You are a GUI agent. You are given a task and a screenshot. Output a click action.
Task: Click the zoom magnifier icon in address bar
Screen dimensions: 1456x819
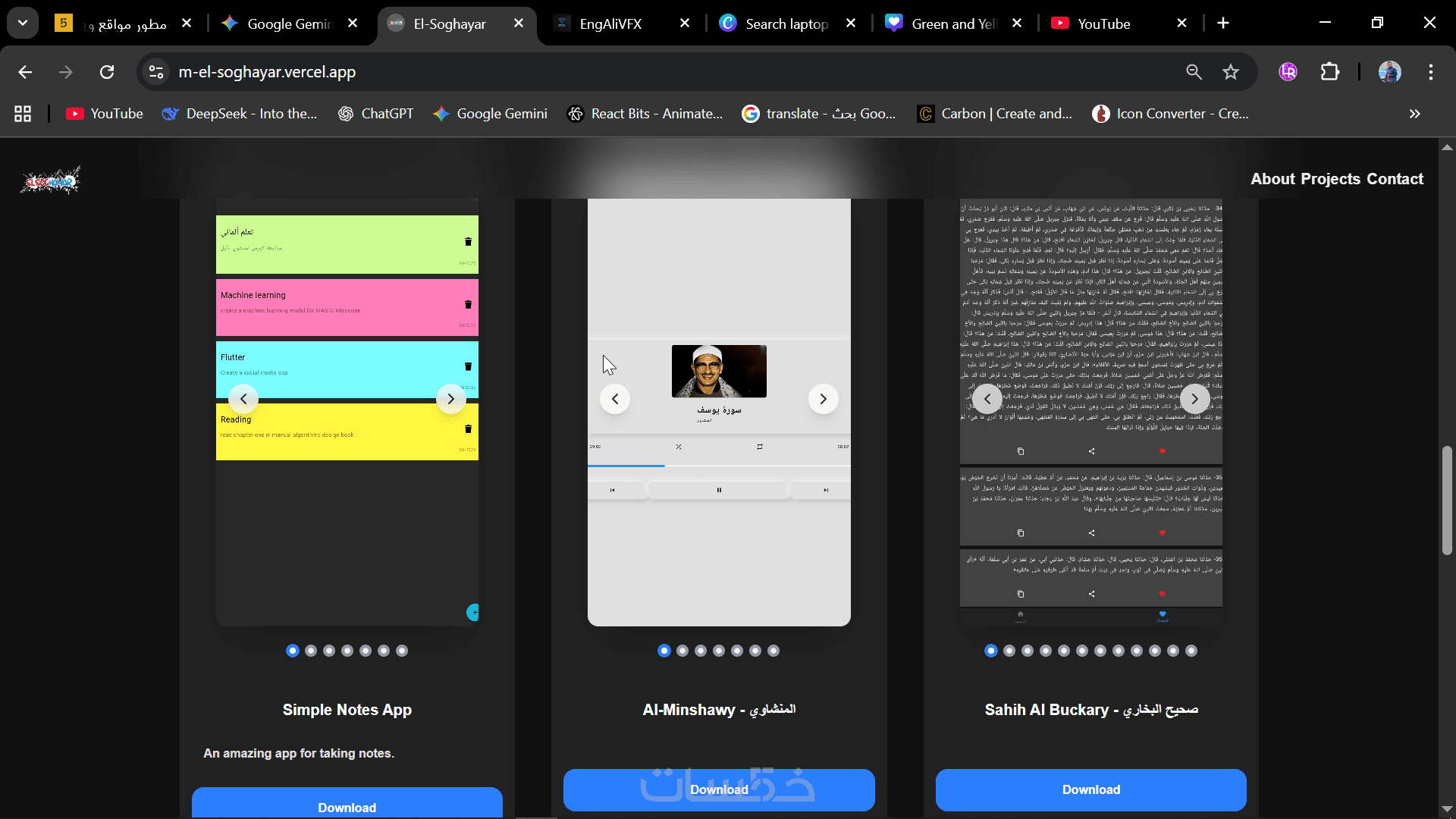[x=1194, y=72]
